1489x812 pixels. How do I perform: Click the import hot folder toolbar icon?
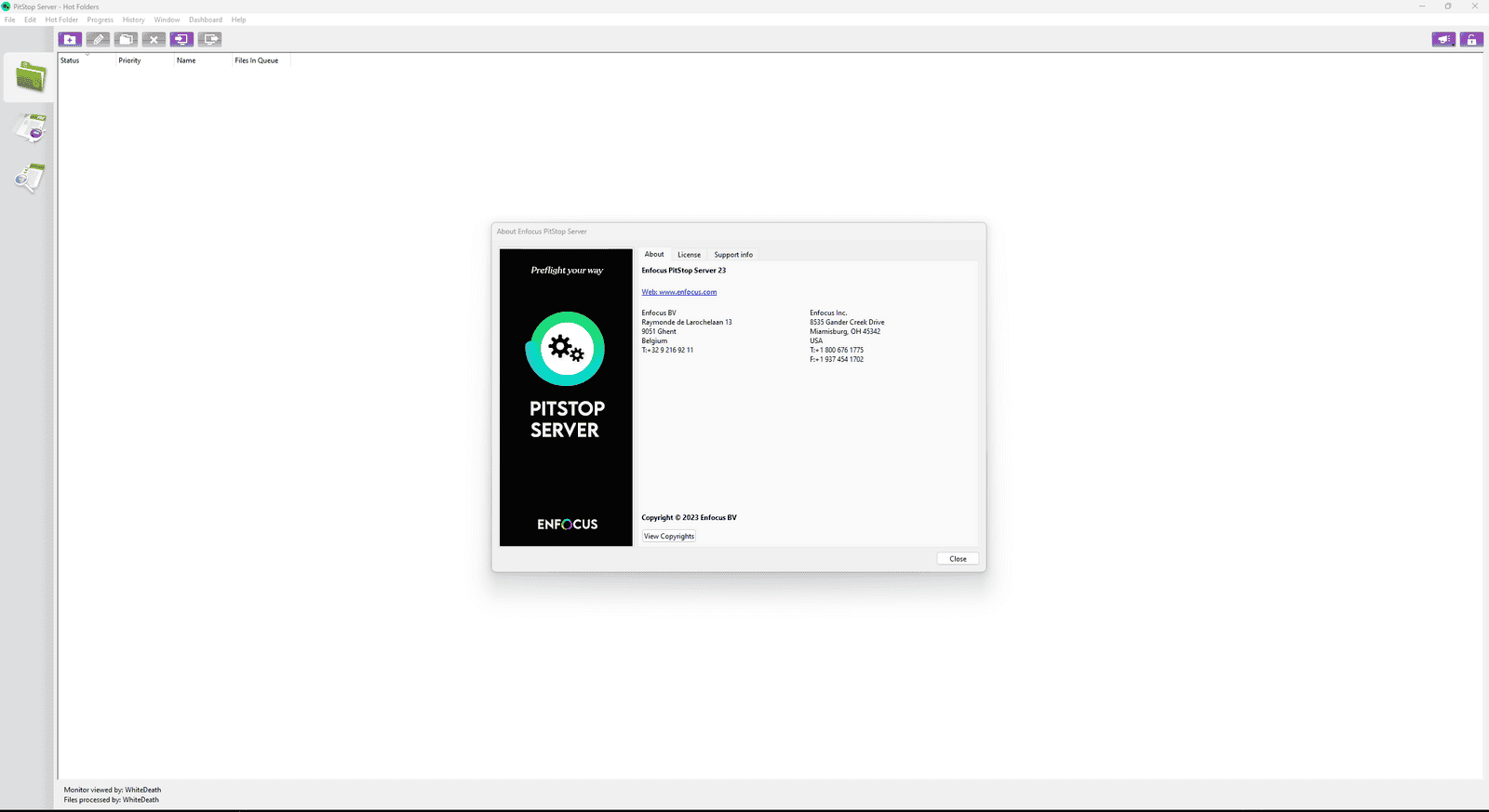pos(181,39)
